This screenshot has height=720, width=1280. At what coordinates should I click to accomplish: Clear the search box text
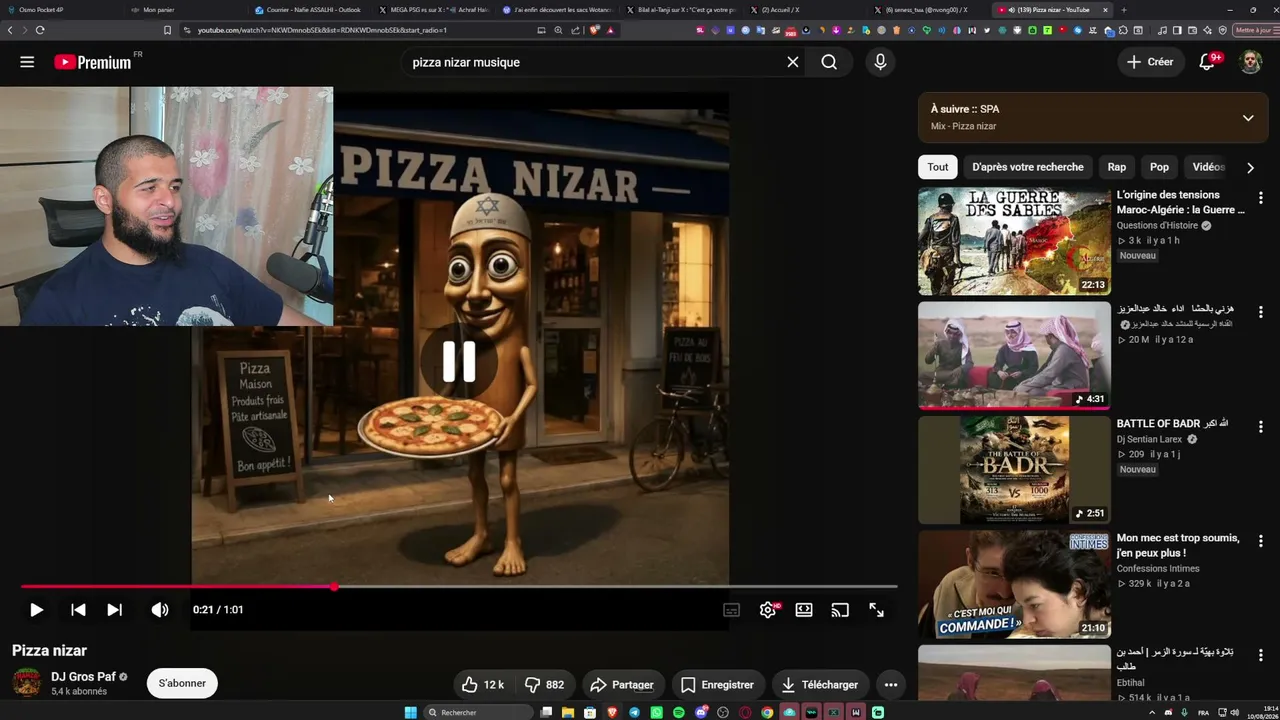[x=793, y=62]
